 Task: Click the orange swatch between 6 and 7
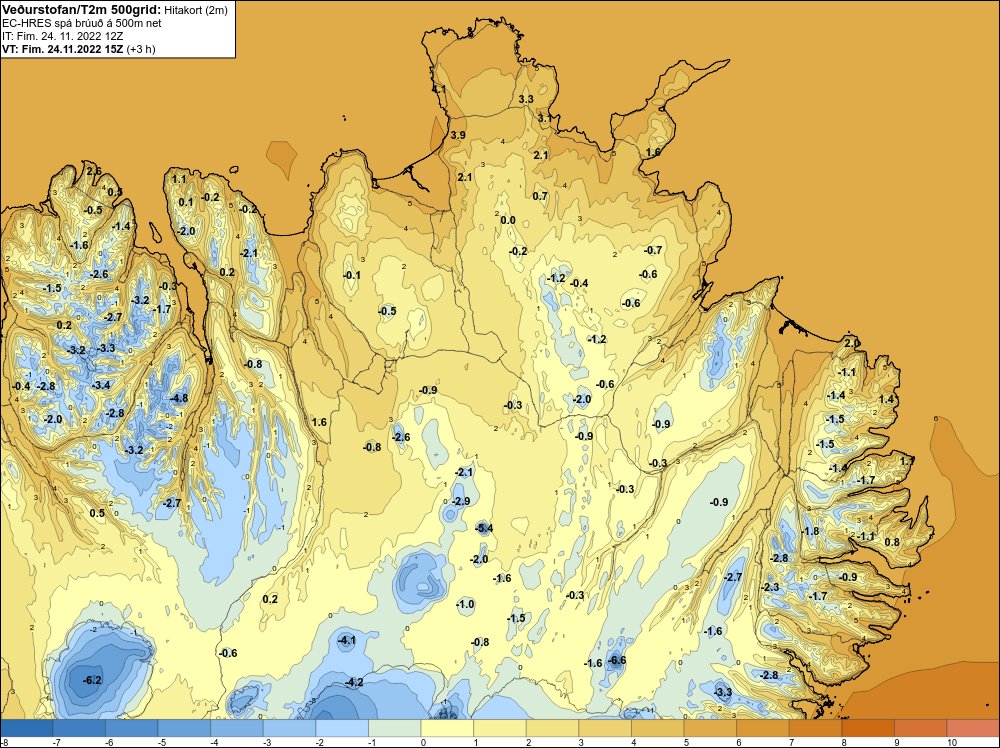762,728
